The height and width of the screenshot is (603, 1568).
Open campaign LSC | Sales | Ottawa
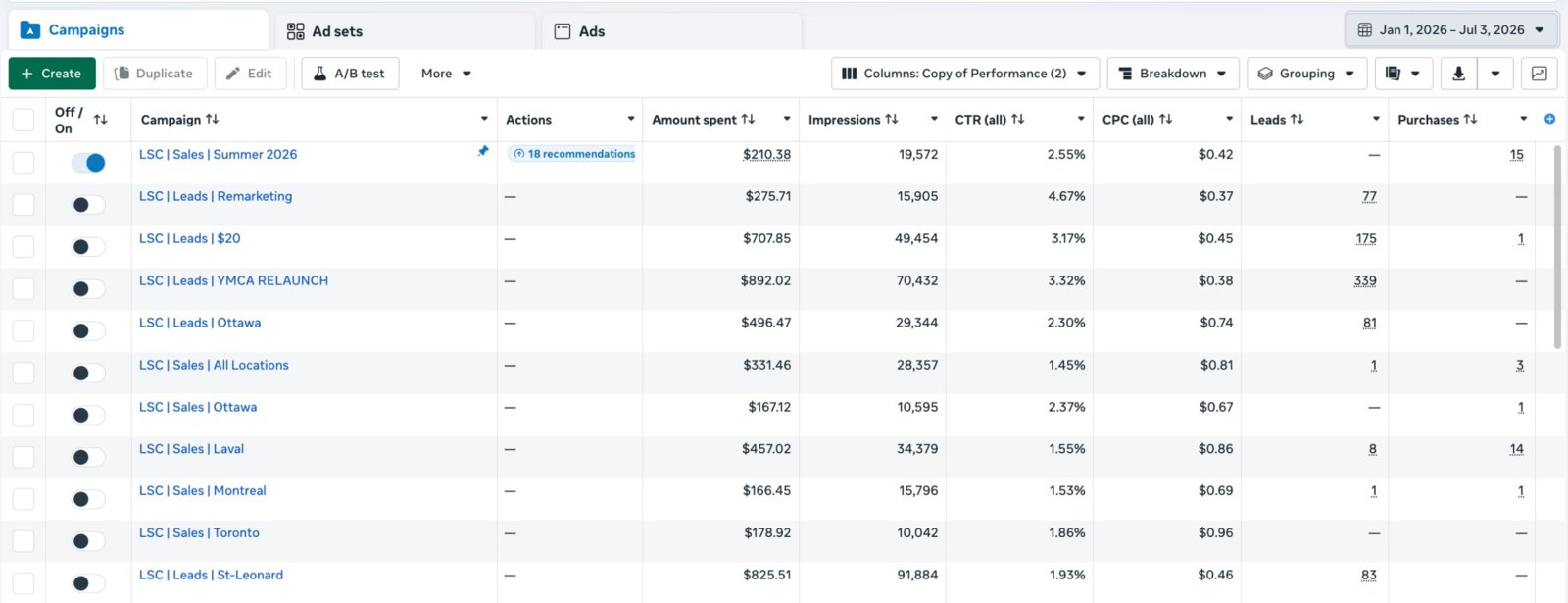point(198,407)
